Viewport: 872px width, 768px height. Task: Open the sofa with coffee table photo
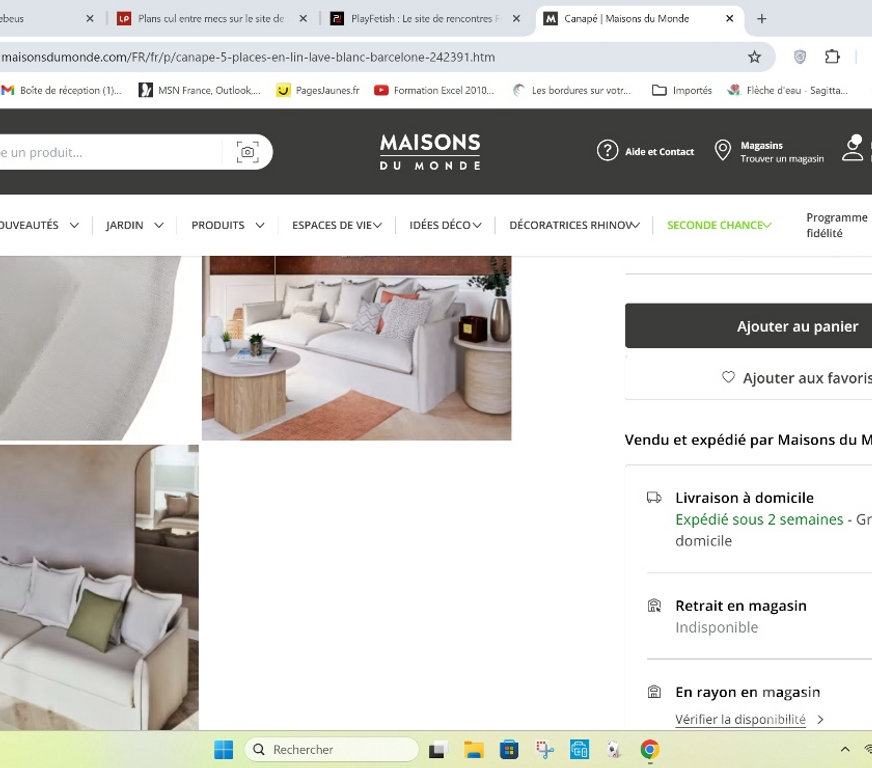[356, 348]
